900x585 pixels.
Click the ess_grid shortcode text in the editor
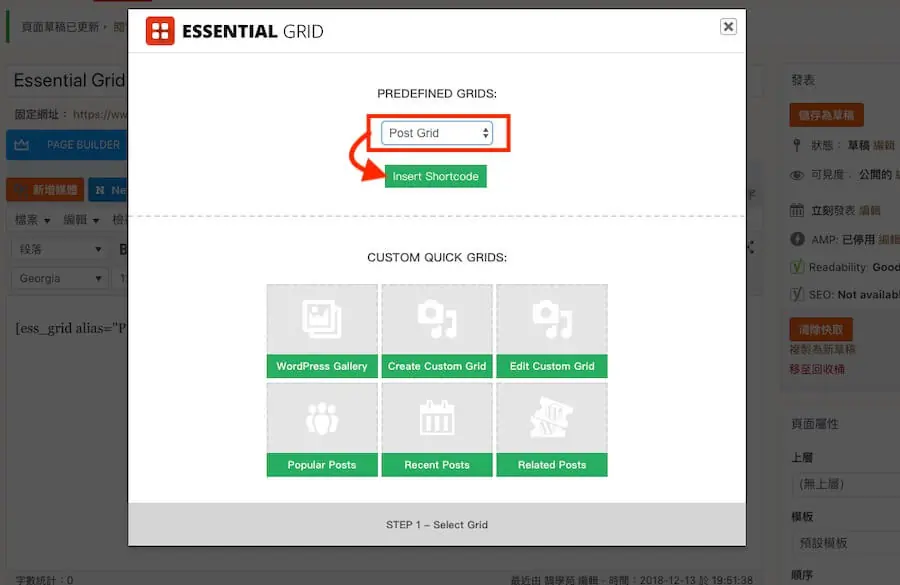(71, 328)
